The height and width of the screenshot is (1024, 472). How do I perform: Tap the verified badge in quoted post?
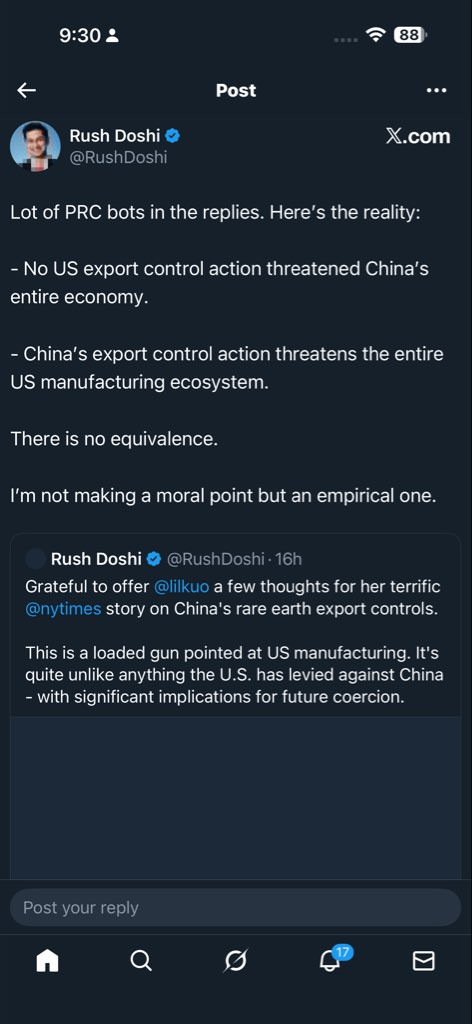coord(154,559)
